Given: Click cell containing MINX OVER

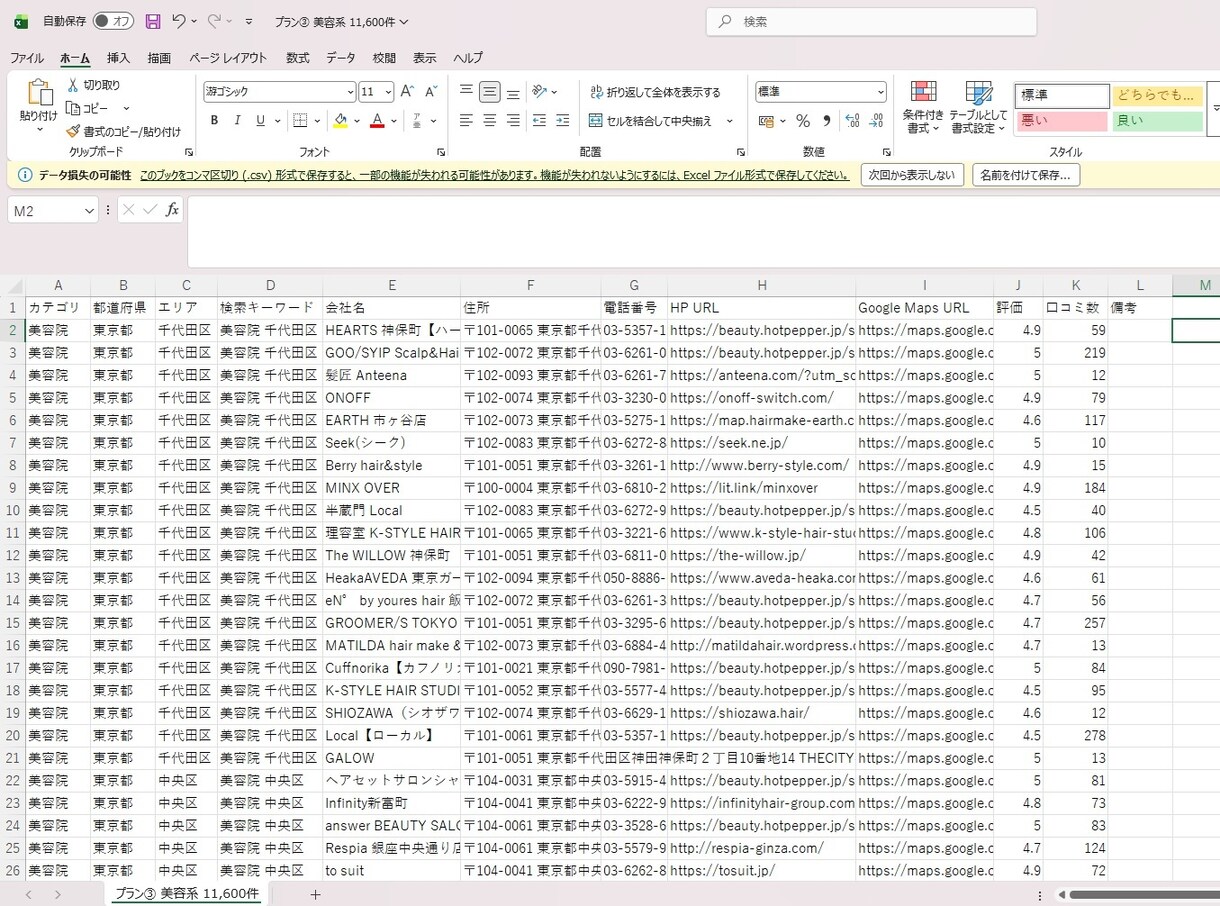Looking at the screenshot, I should point(392,488).
